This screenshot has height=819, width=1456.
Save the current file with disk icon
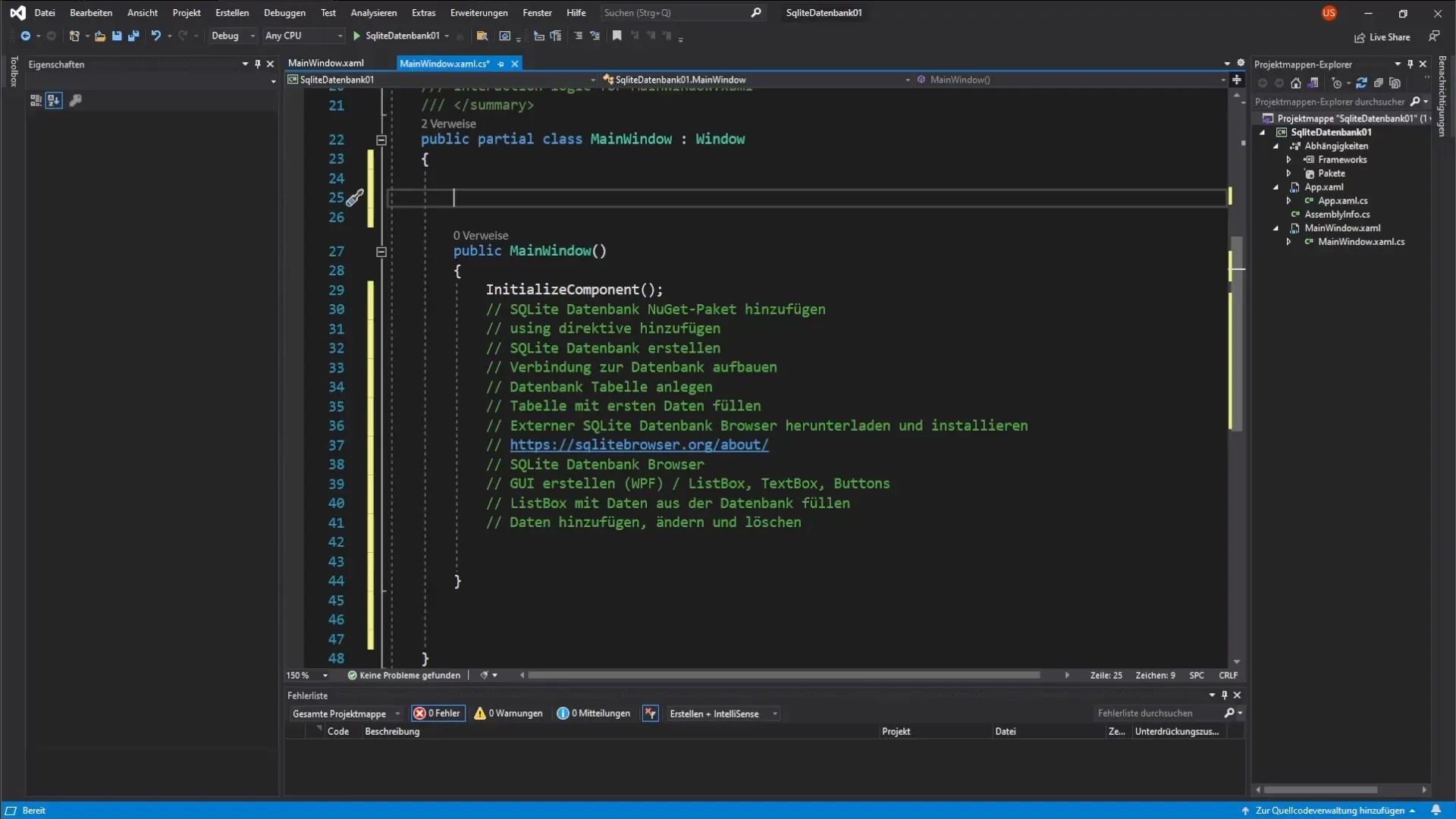[x=117, y=36]
